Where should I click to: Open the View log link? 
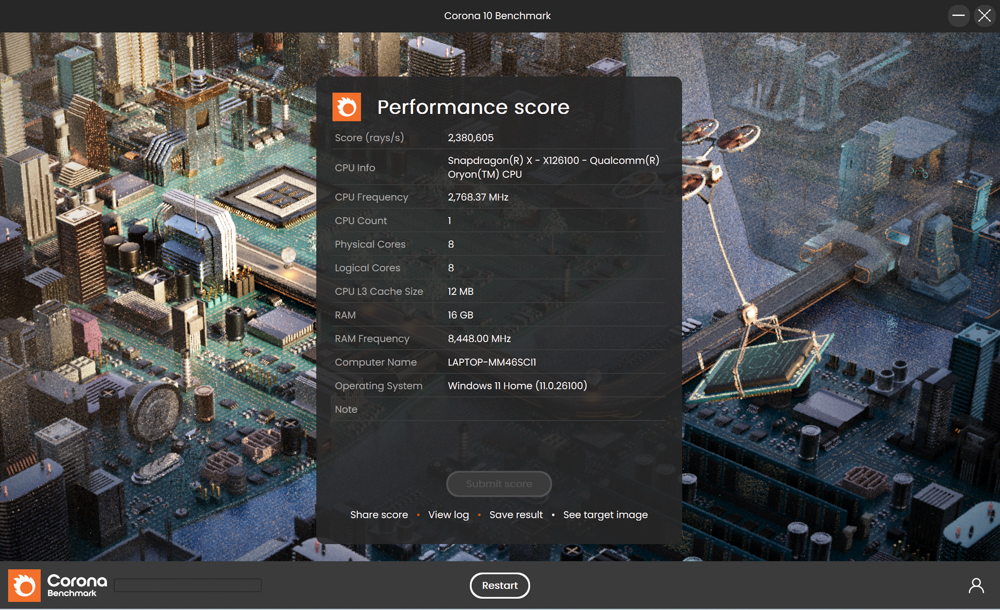(448, 514)
